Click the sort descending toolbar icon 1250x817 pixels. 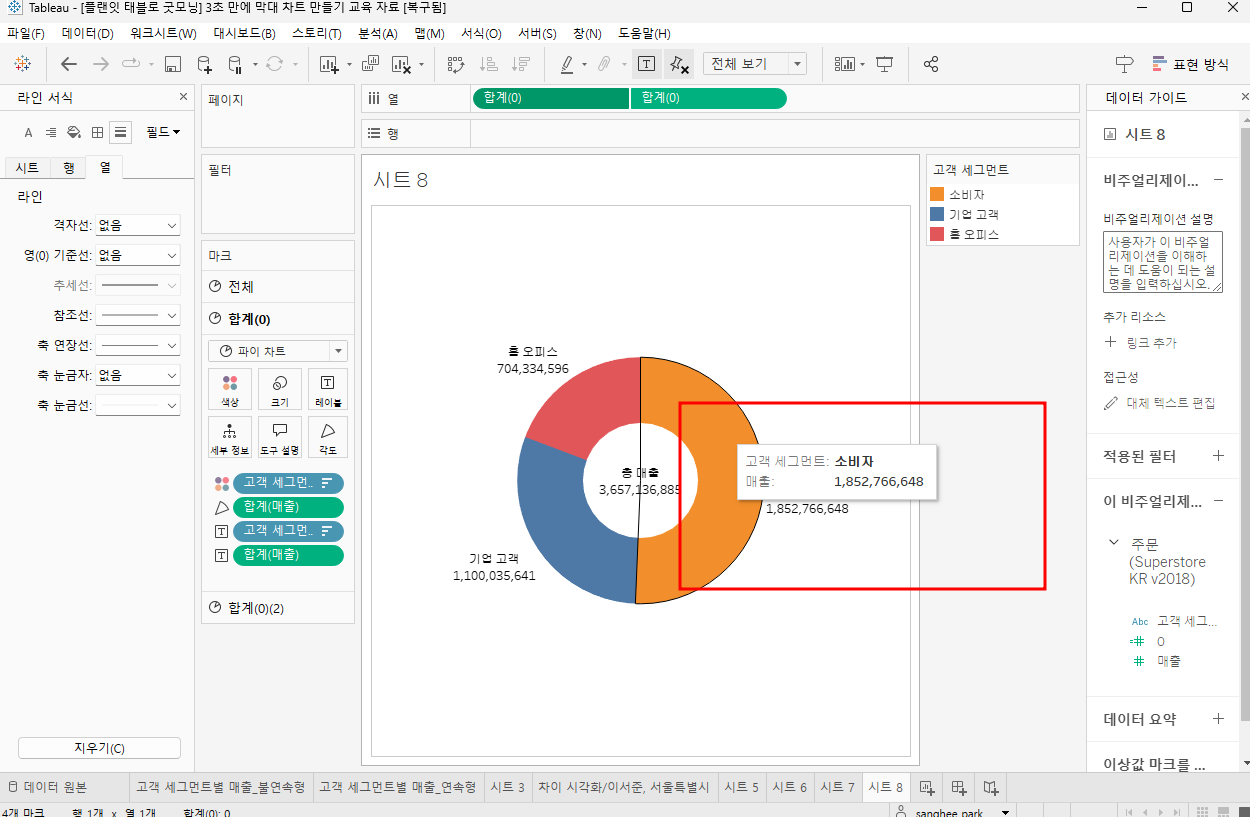coord(520,65)
